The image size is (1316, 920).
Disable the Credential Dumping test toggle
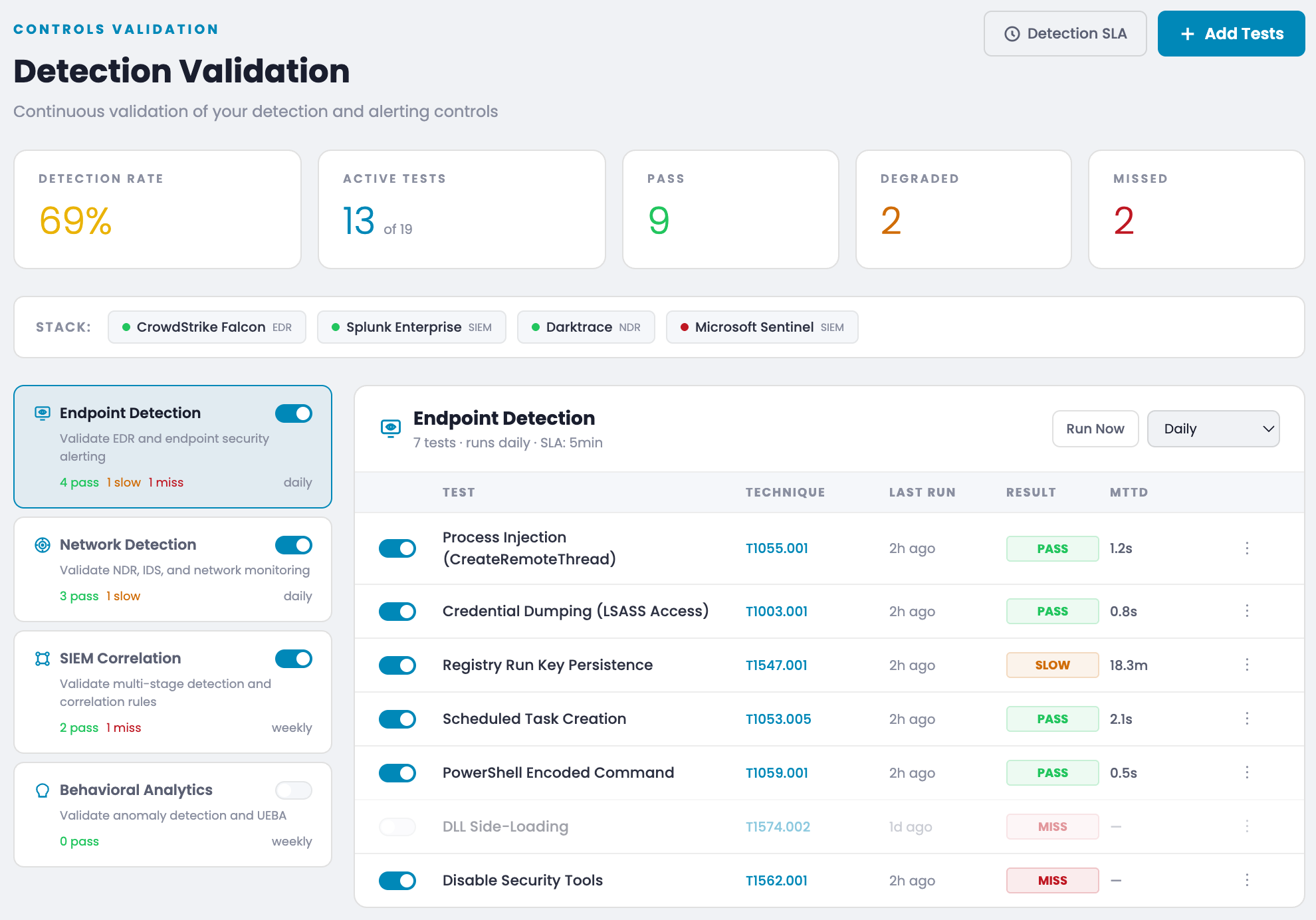click(x=397, y=612)
